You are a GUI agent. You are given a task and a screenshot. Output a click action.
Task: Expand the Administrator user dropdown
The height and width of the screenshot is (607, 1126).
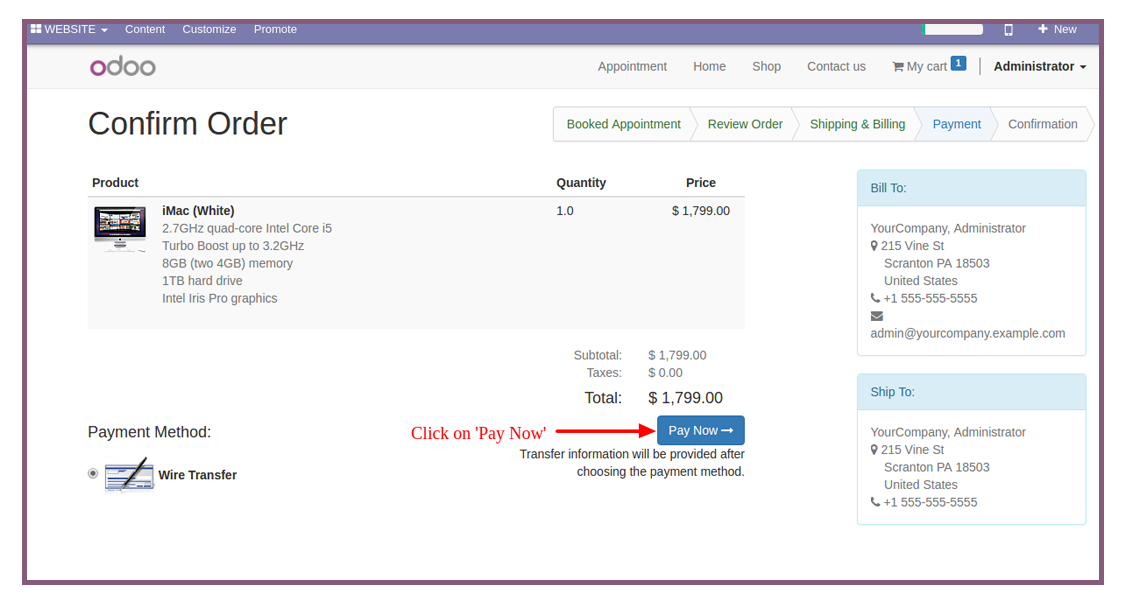pos(1040,66)
